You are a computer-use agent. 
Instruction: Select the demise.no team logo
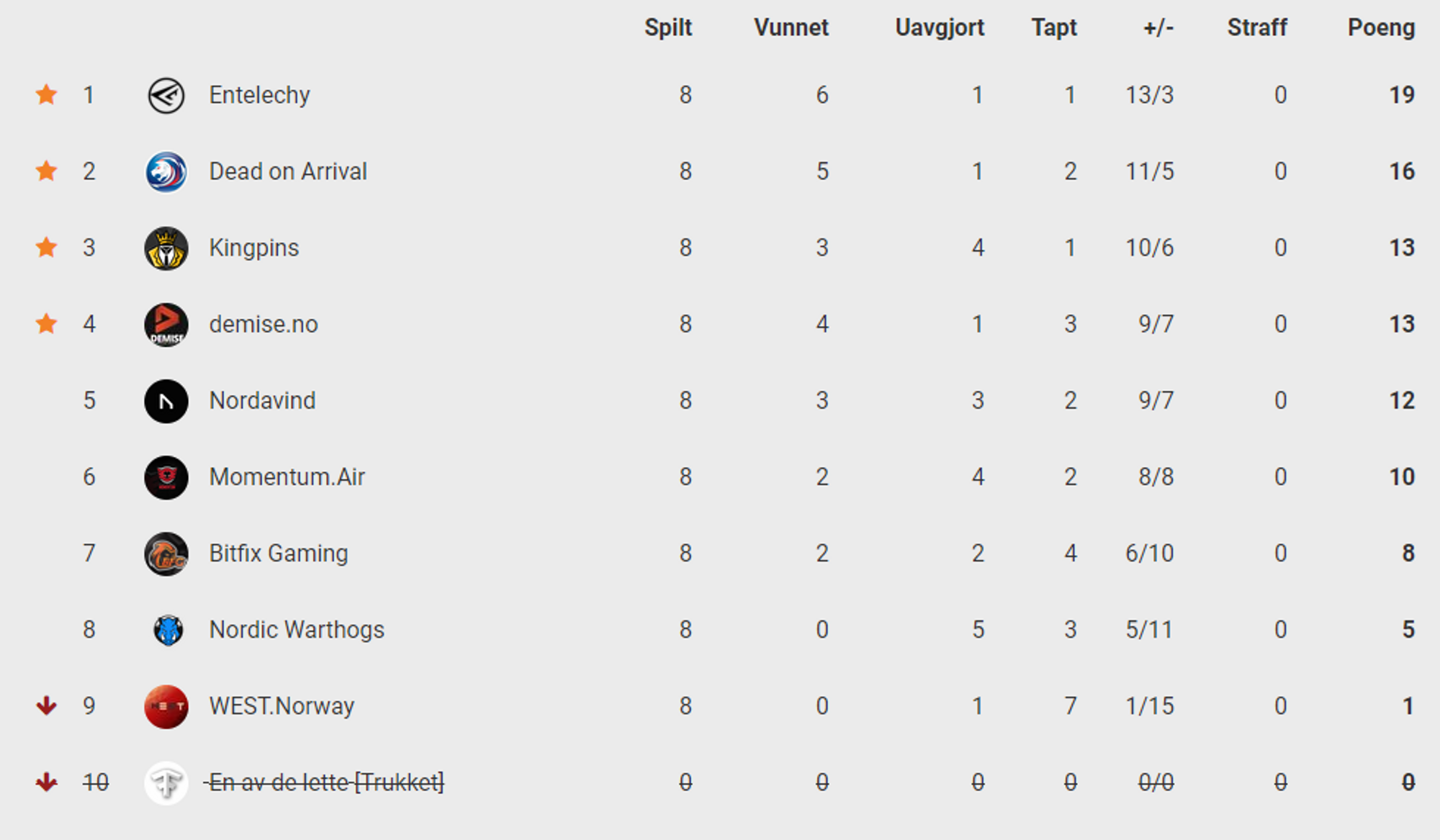tap(166, 324)
